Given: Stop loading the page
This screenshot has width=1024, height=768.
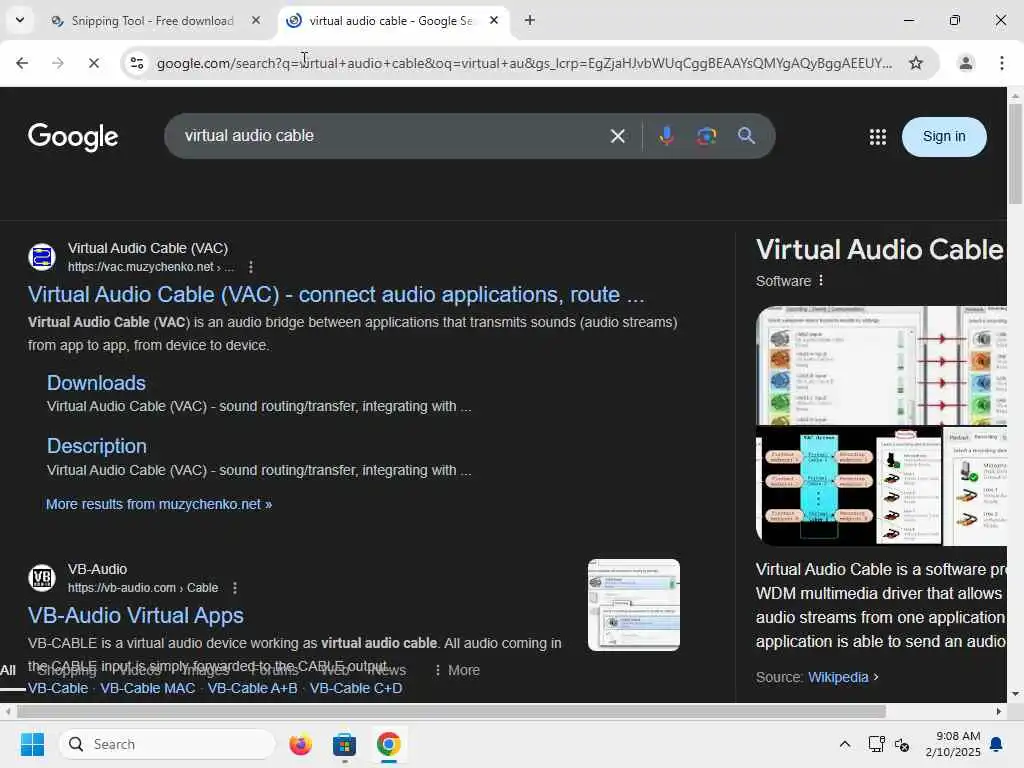Looking at the screenshot, I should pyautogui.click(x=93, y=63).
